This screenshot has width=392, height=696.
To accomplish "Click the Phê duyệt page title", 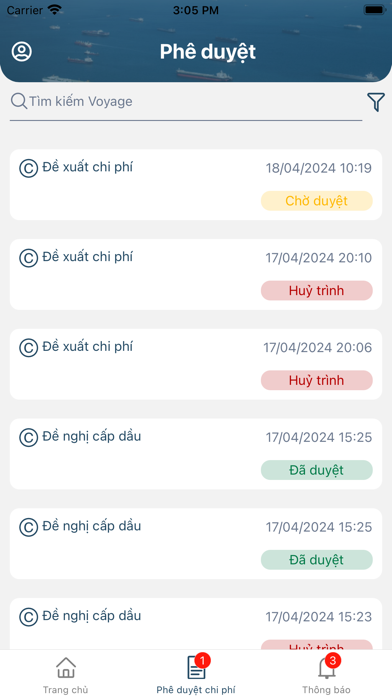I will pyautogui.click(x=208, y=52).
